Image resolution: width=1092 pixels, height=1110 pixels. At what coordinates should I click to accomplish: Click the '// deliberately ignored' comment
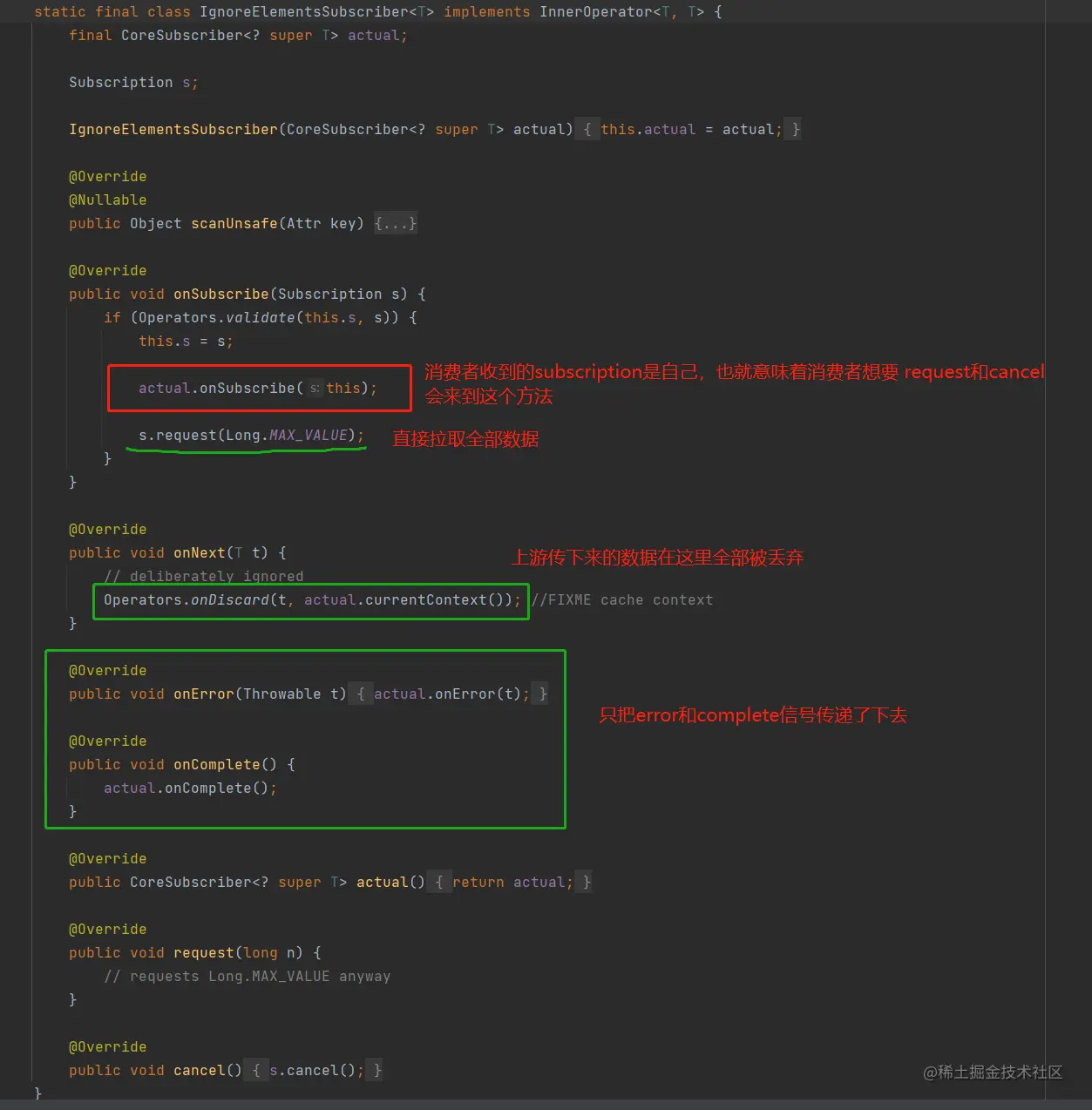tap(204, 577)
